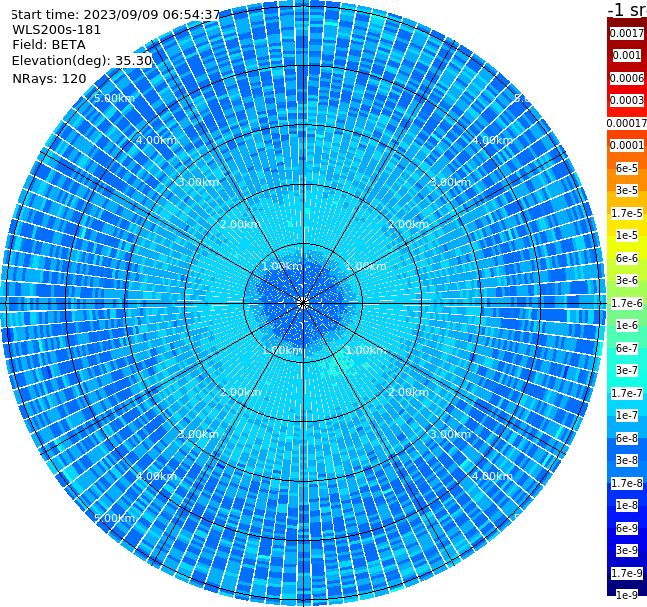The height and width of the screenshot is (607, 647).
Task: Click the 1.7e-9 colorbar tick label
Action: tap(627, 573)
